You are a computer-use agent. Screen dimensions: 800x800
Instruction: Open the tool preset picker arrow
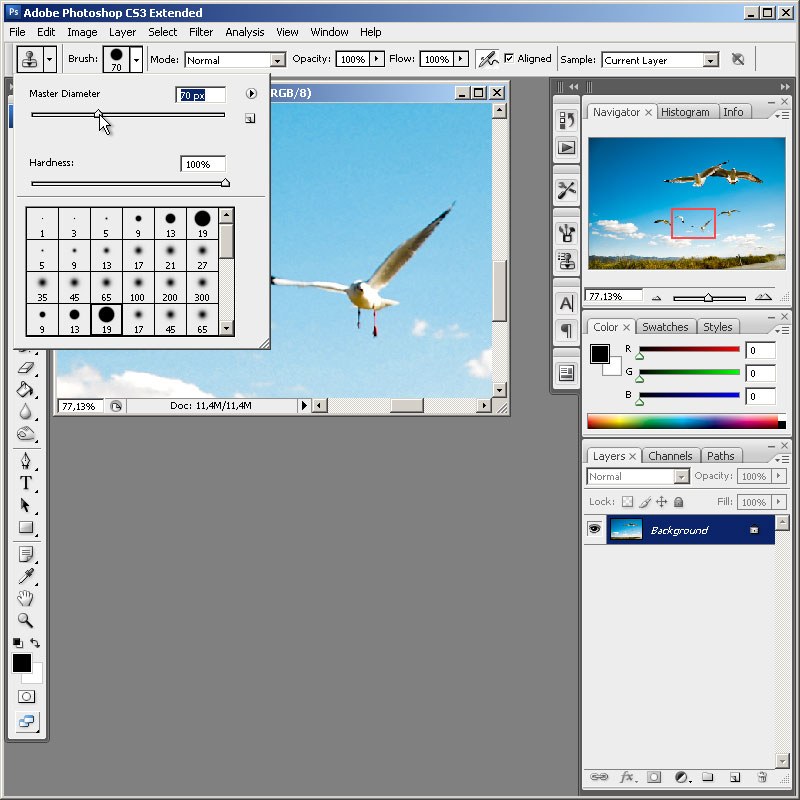tap(49, 59)
